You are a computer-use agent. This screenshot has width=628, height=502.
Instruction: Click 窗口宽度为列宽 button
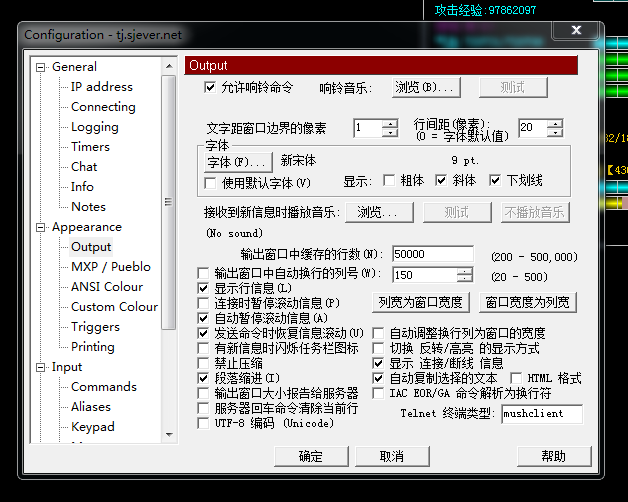click(527, 302)
